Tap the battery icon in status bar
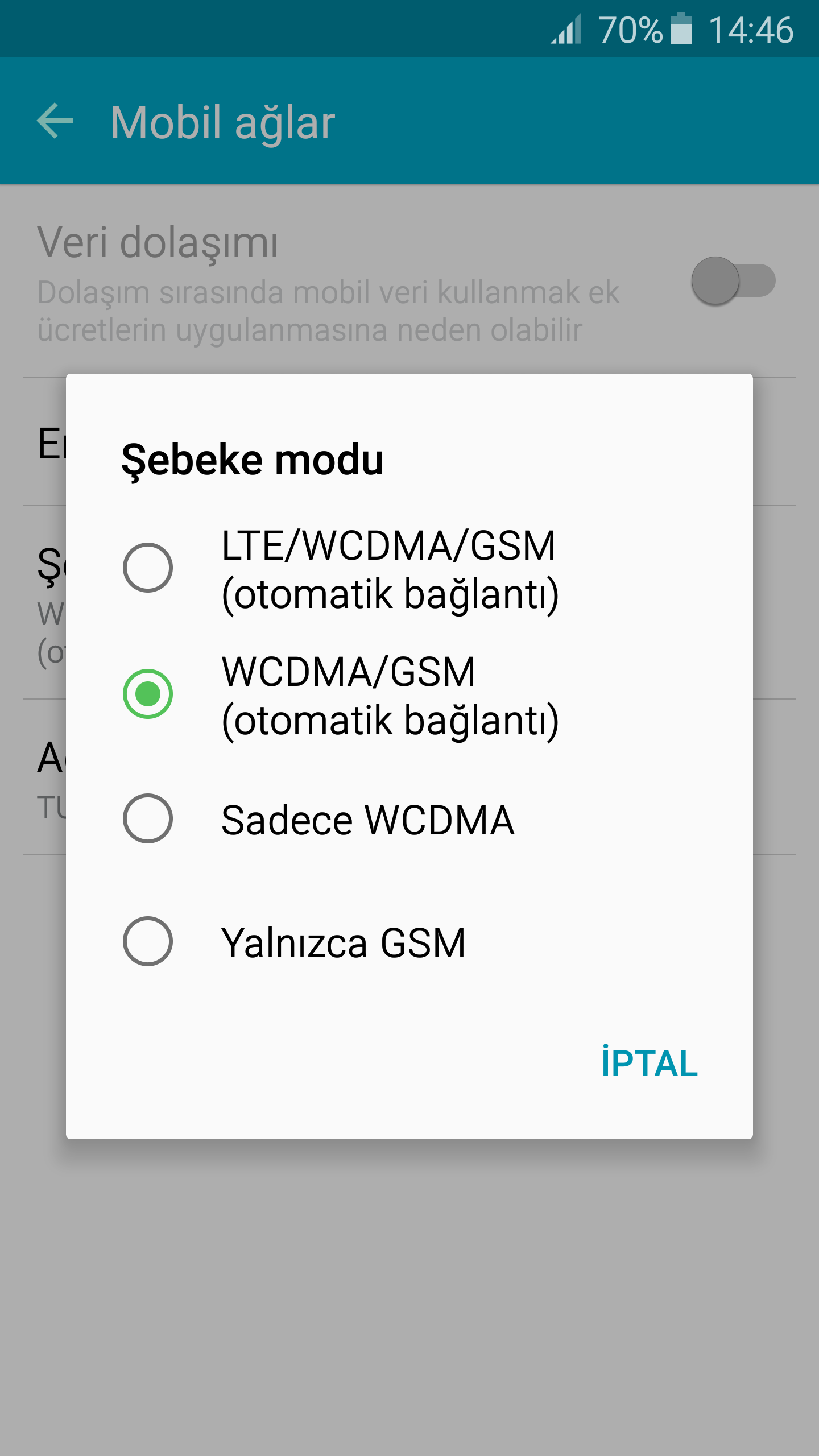Viewport: 819px width, 1456px height. pos(681,29)
